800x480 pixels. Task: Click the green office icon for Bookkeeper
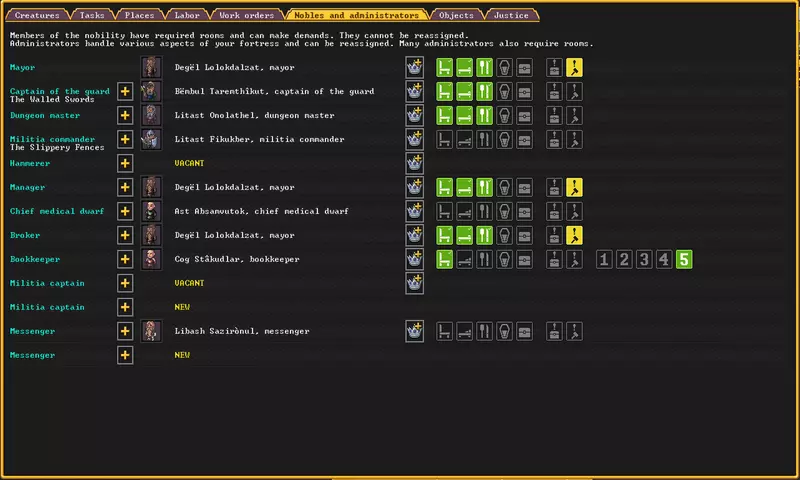point(444,259)
